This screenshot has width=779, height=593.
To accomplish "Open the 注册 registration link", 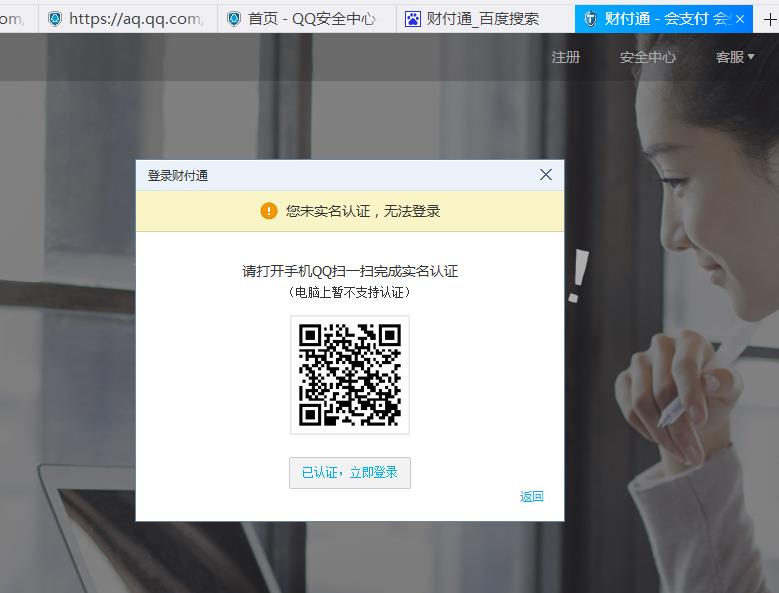I will click(566, 57).
